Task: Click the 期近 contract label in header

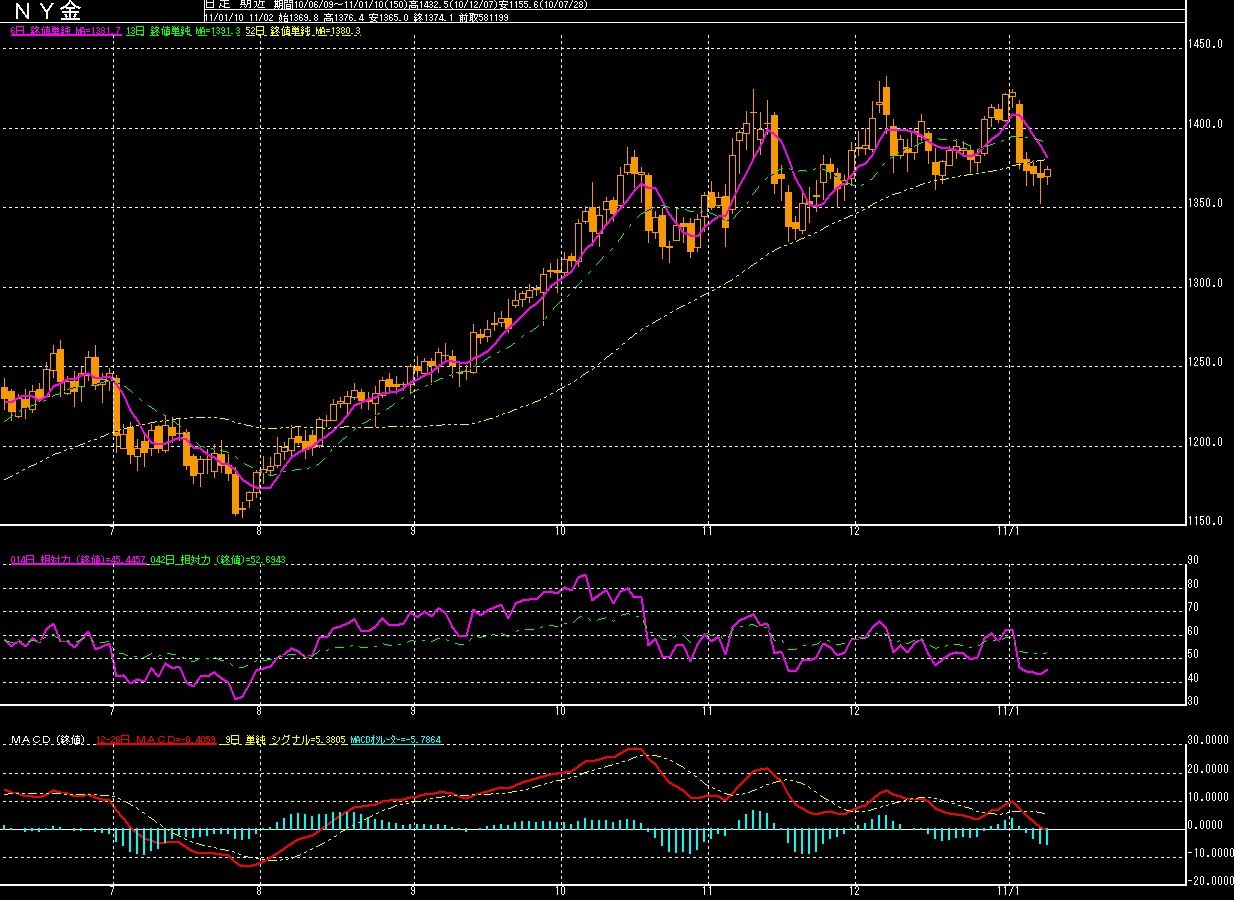Action: pyautogui.click(x=252, y=5)
